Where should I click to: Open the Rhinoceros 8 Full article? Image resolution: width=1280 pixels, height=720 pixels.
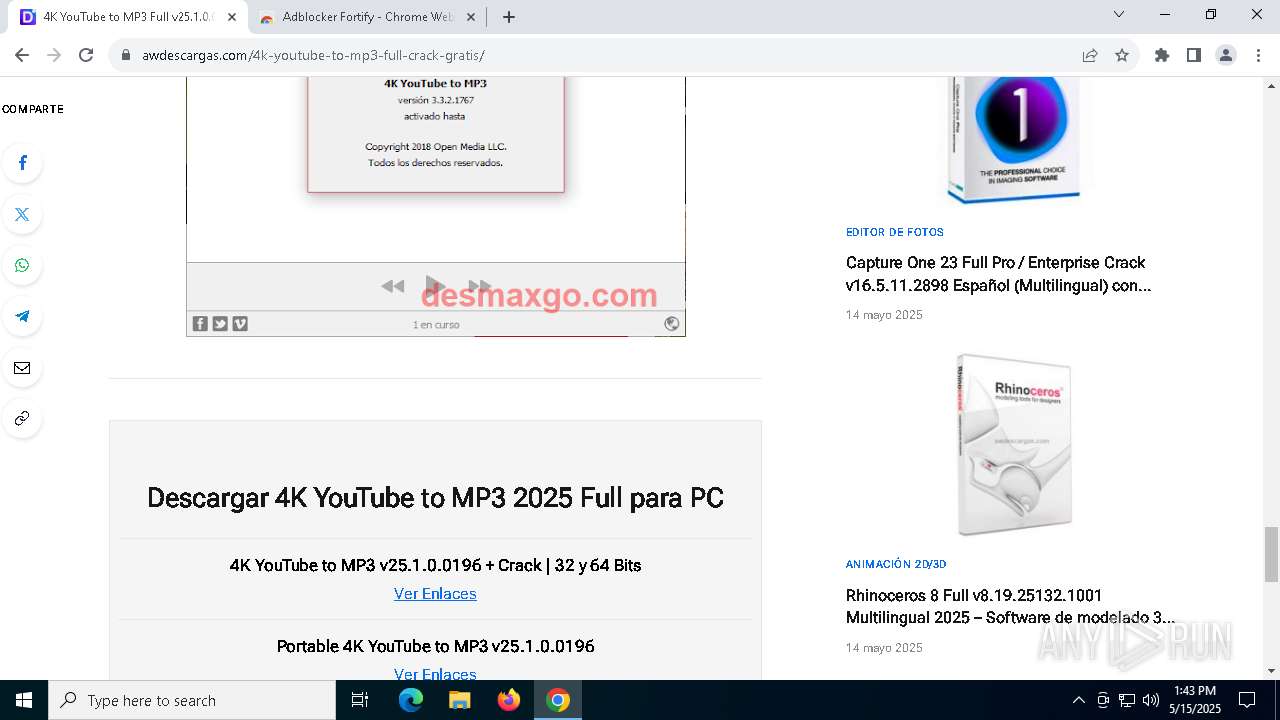coord(1010,606)
